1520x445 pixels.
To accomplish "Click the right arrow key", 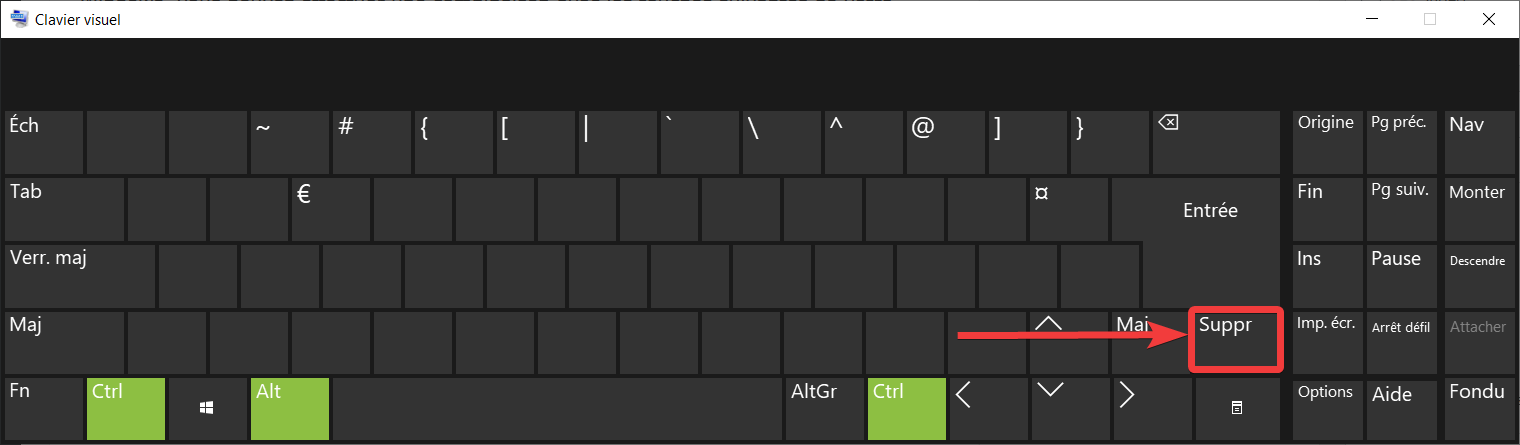I will tap(1150, 408).
